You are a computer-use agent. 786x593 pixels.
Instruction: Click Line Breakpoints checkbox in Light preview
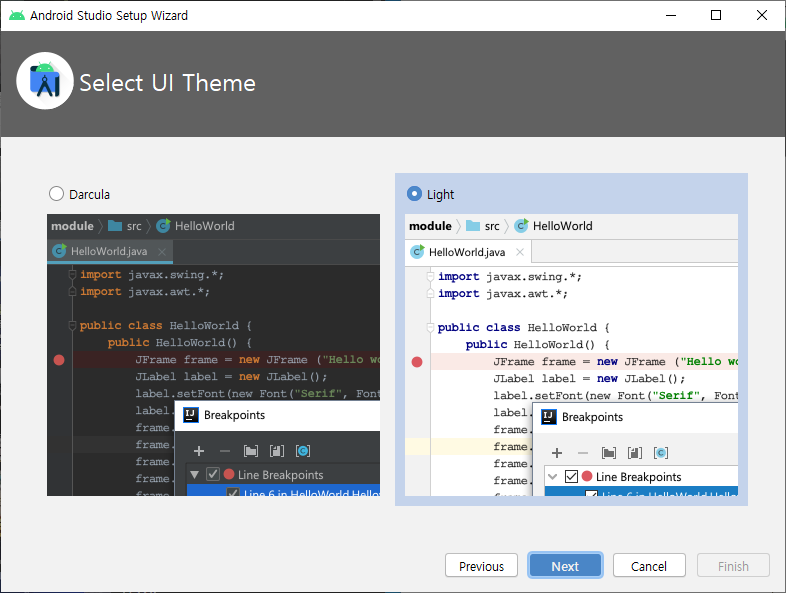571,476
